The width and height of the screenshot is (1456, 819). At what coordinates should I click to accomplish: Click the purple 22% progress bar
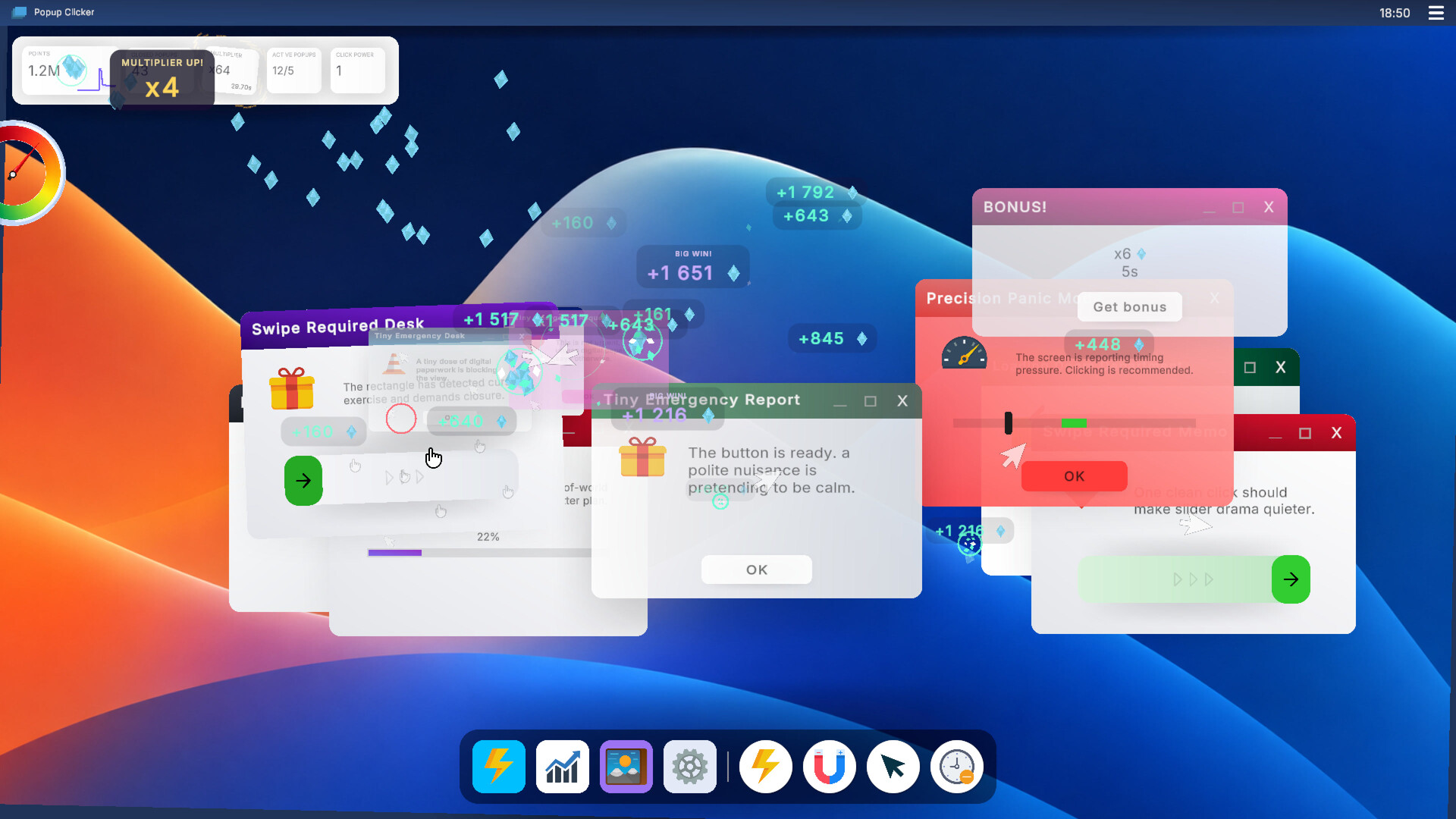click(x=479, y=553)
